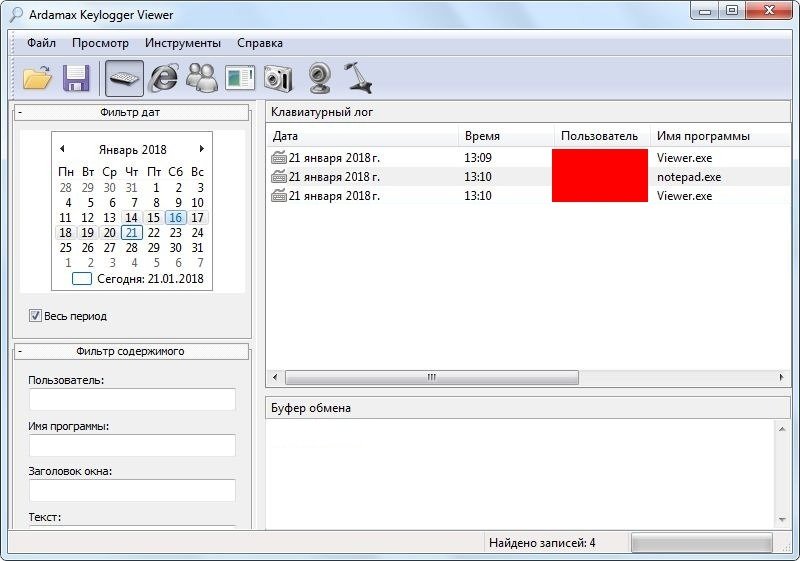Collapse the "Фильтр дат" panel
The height and width of the screenshot is (561, 800).
tap(20, 112)
